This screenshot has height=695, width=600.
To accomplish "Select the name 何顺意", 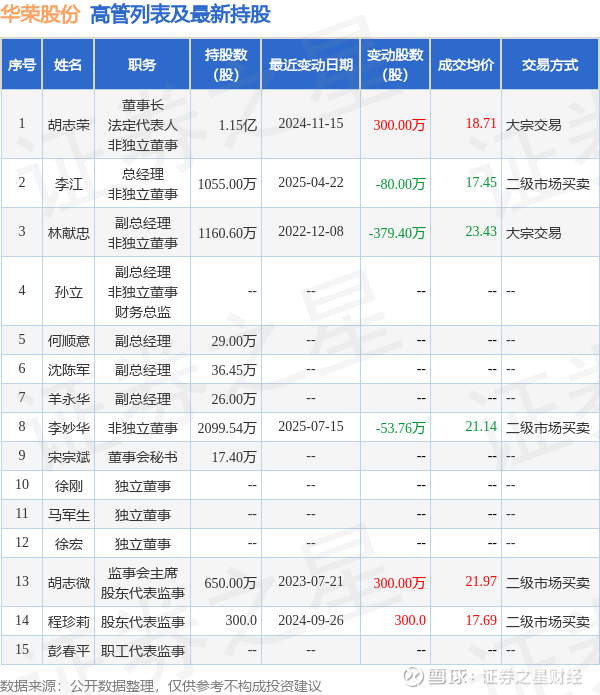I will click(x=69, y=341).
